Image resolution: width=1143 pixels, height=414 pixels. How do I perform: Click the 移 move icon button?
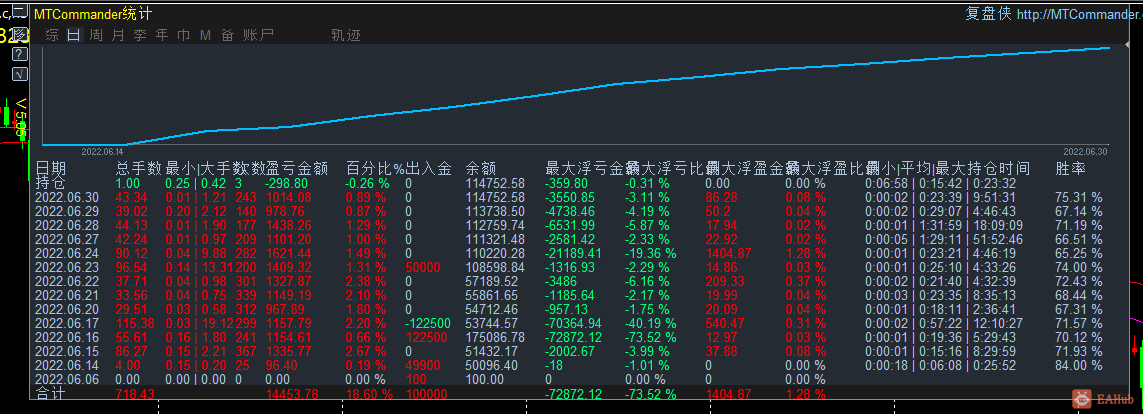pyautogui.click(x=20, y=35)
